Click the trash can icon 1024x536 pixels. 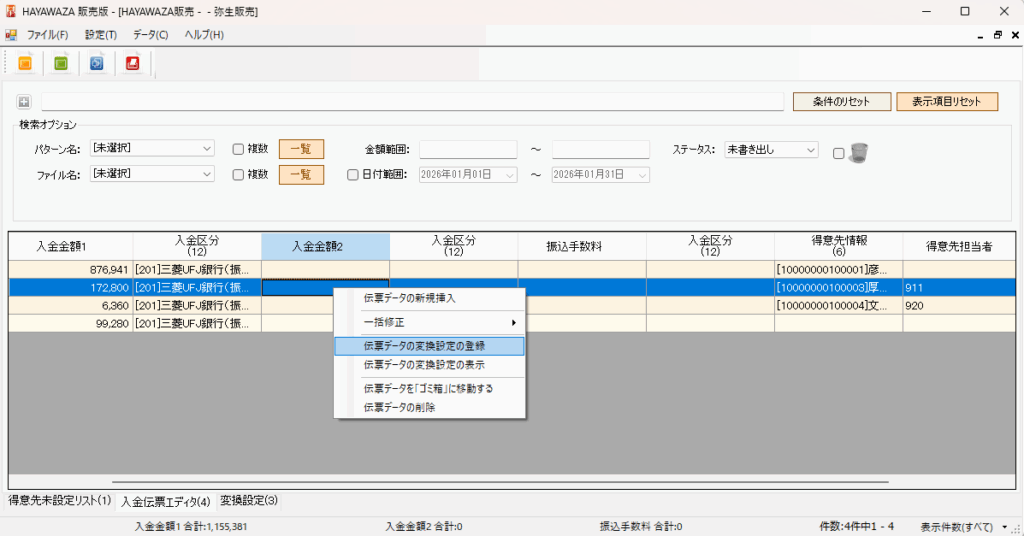(x=858, y=152)
